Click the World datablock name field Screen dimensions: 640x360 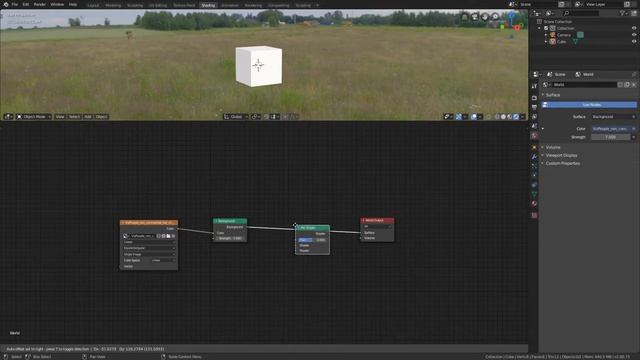[584, 85]
